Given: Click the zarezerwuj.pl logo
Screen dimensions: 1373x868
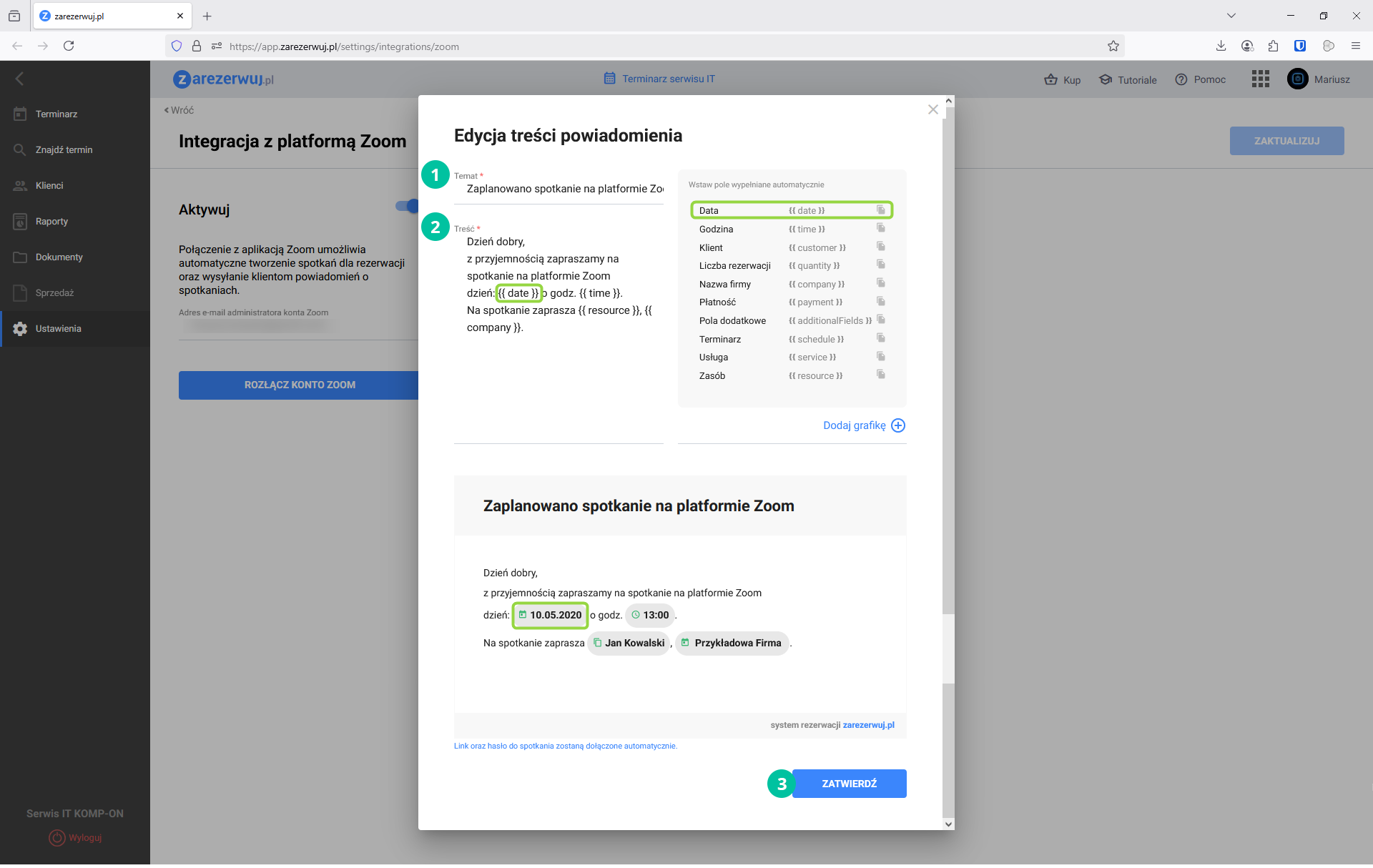Looking at the screenshot, I should [x=223, y=79].
